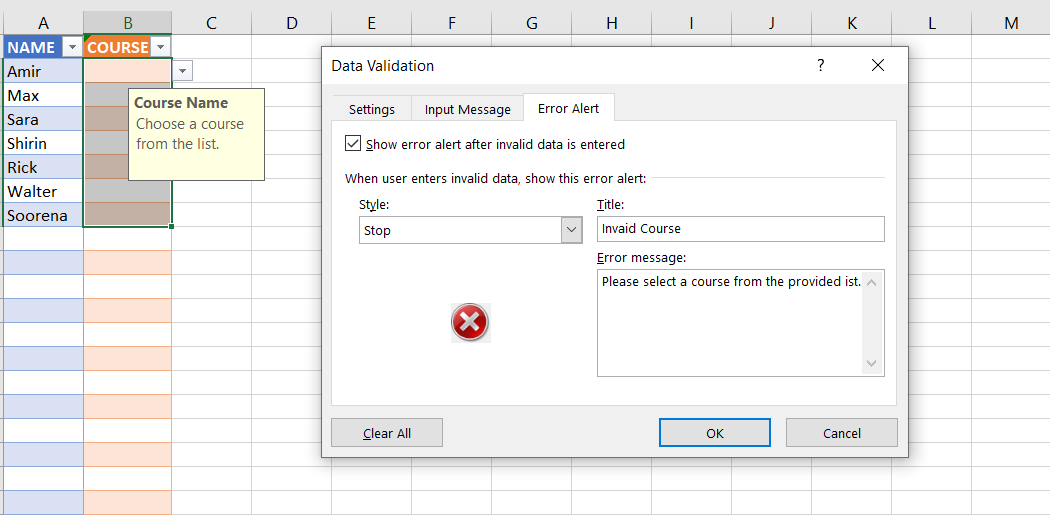Click the Help question mark in dialog

pyautogui.click(x=821, y=66)
